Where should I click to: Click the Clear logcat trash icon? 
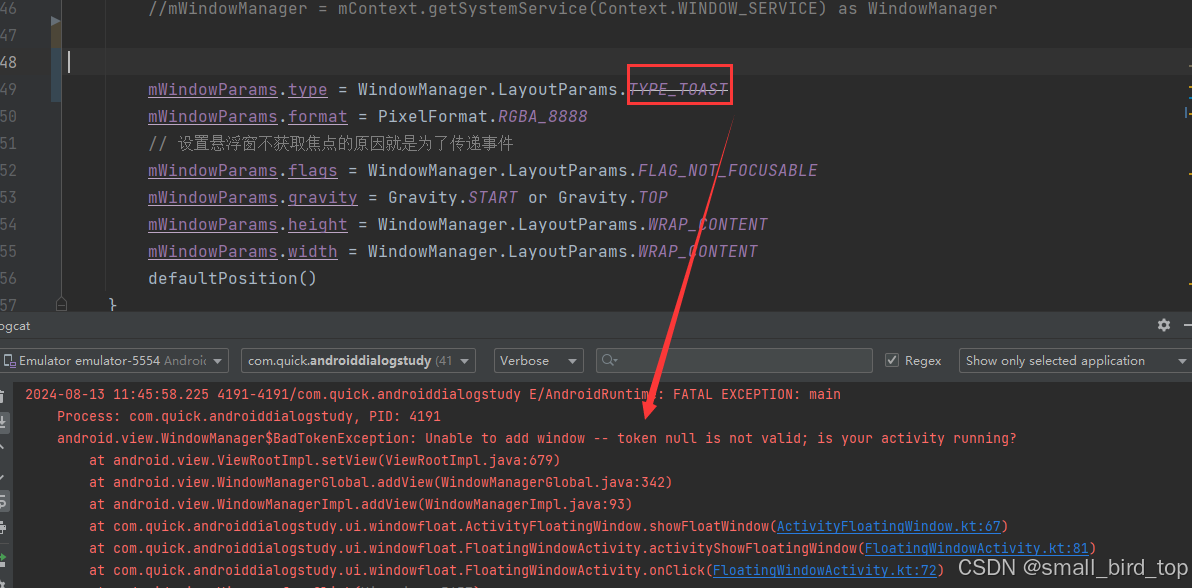coord(4,397)
